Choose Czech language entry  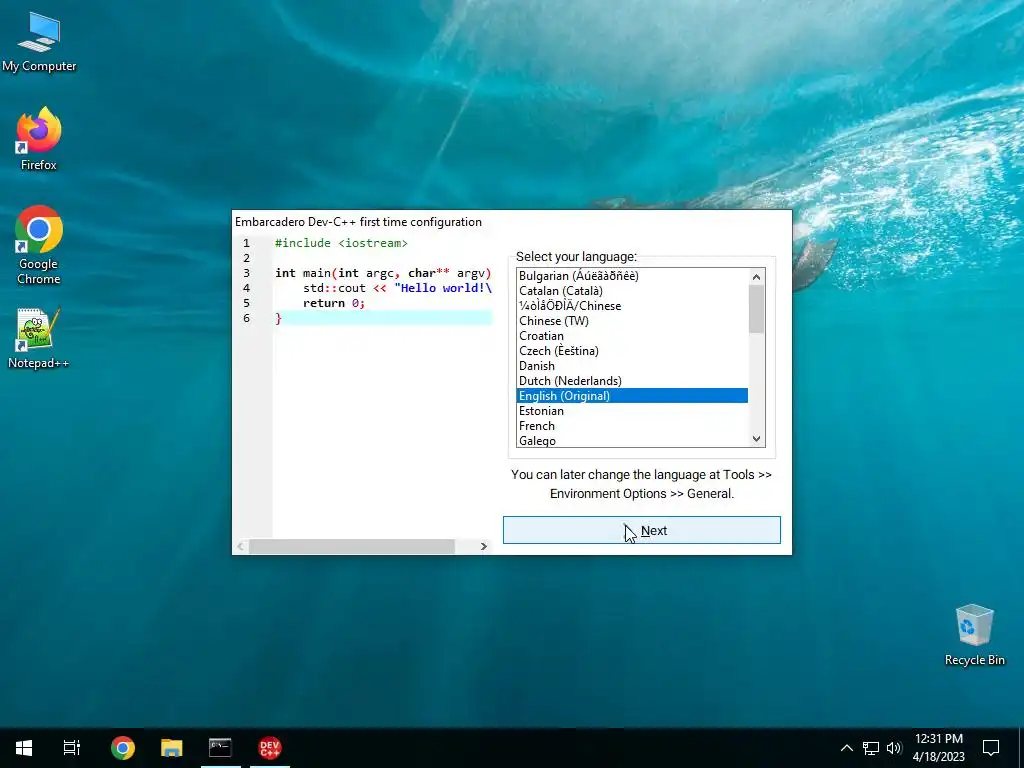632,351
